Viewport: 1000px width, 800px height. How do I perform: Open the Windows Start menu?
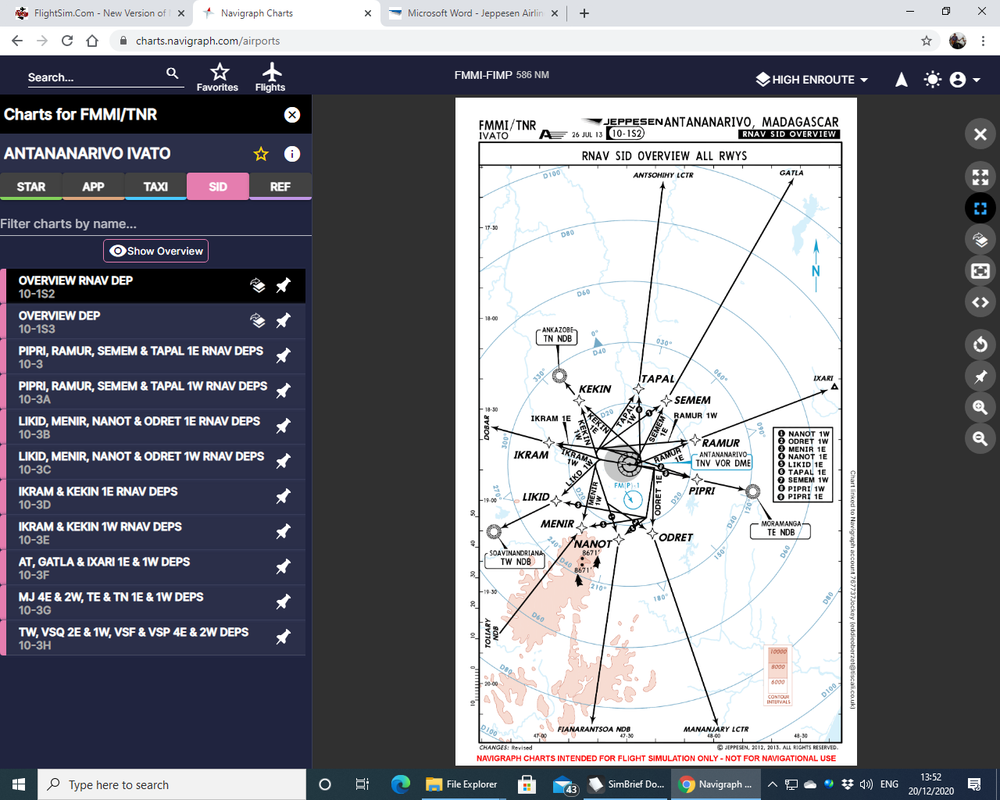18,784
